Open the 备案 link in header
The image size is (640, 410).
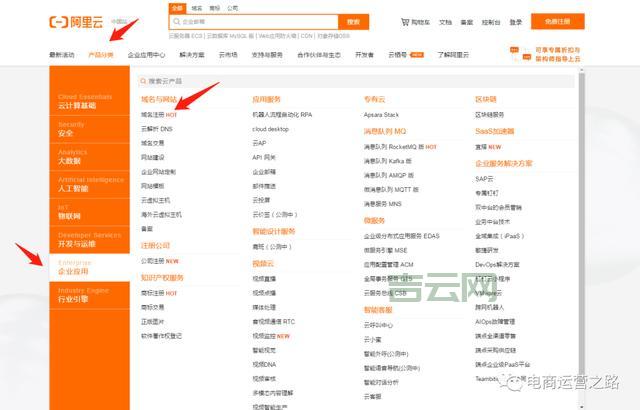[467, 22]
